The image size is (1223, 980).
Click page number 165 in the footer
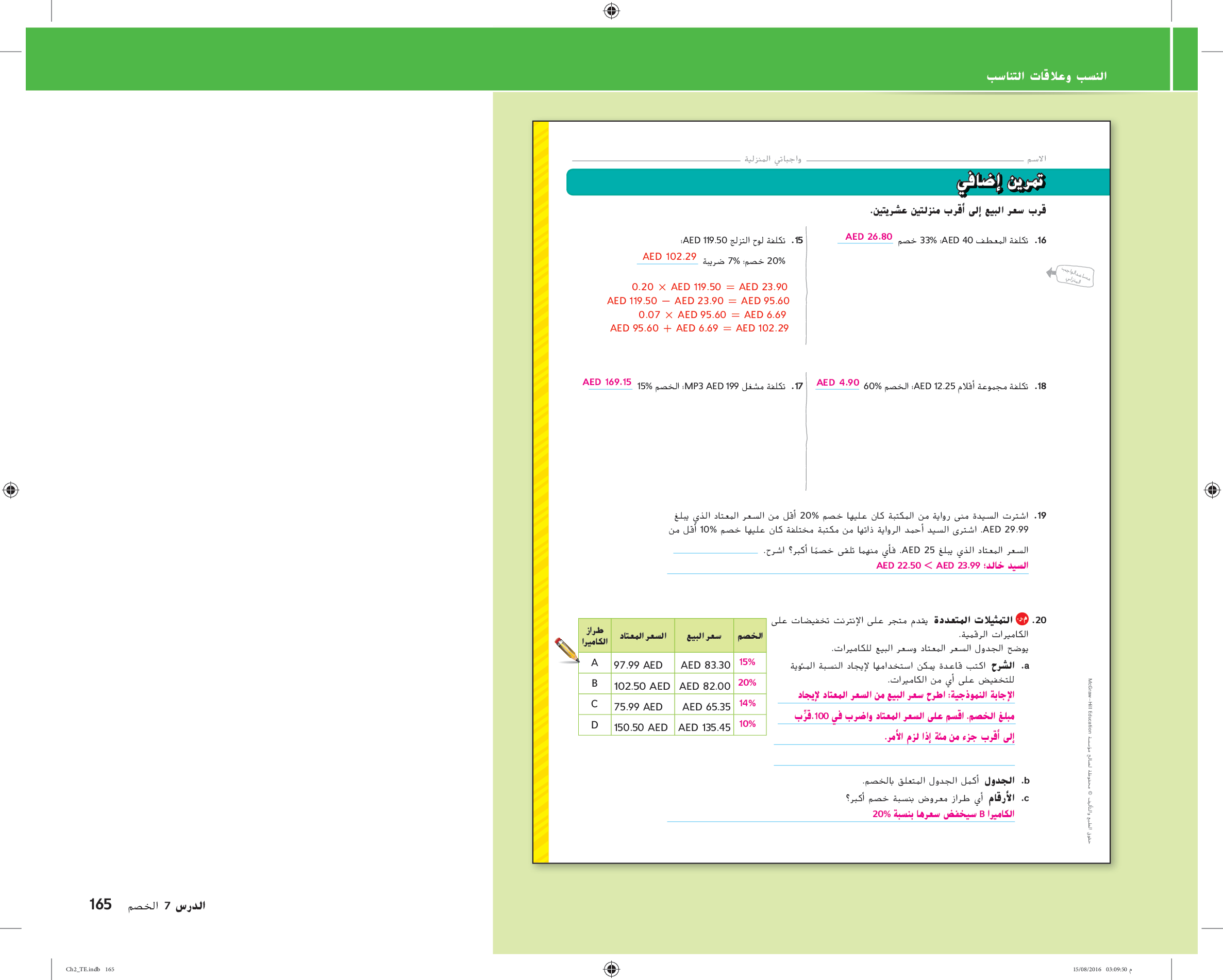pos(100,904)
